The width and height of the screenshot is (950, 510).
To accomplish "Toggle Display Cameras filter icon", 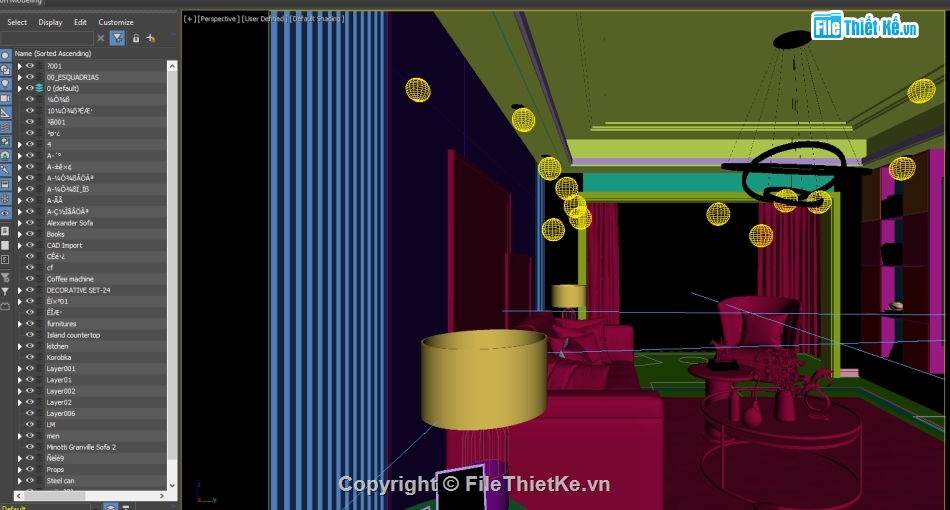I will (5, 98).
